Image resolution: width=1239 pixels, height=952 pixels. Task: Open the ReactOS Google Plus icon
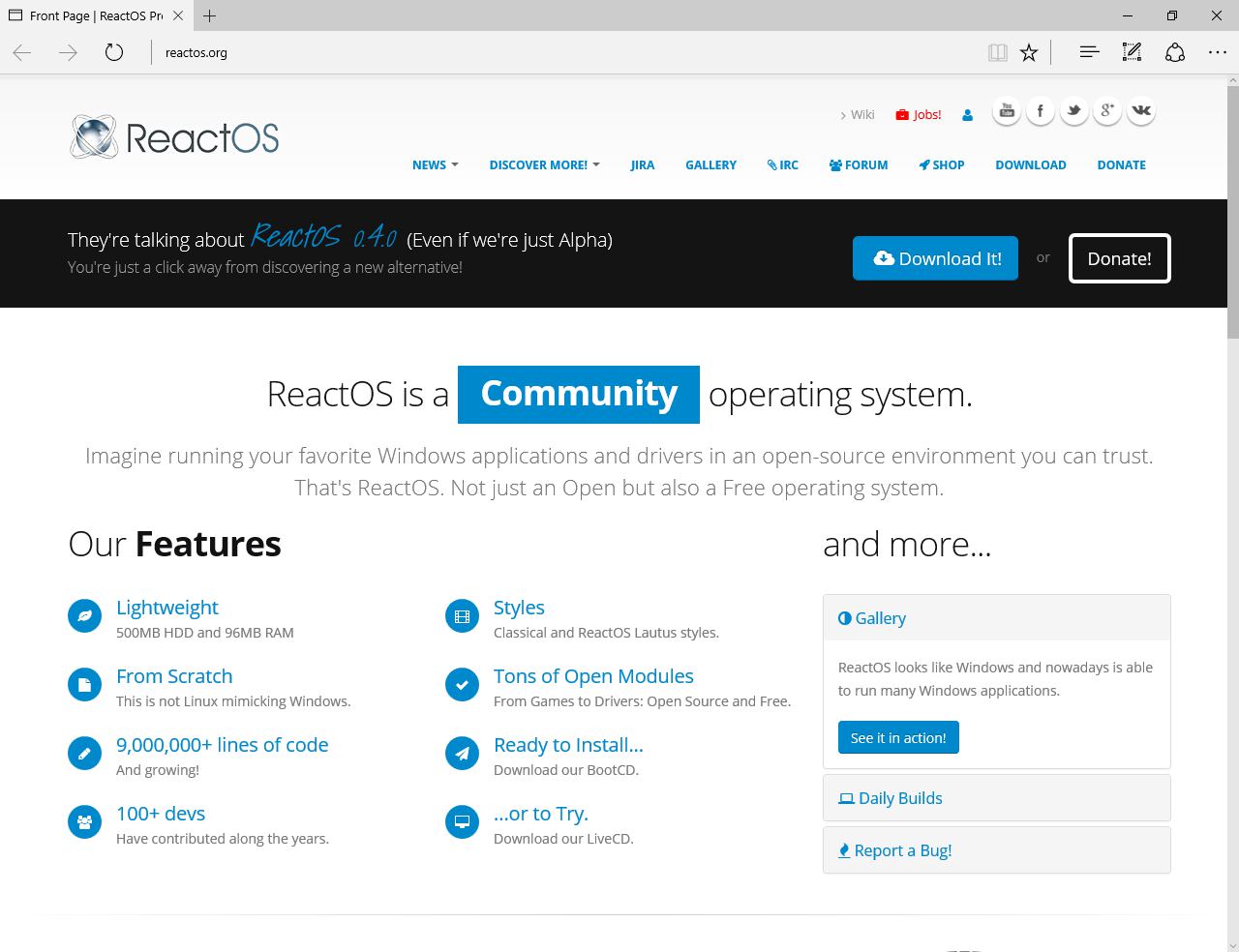tap(1107, 111)
